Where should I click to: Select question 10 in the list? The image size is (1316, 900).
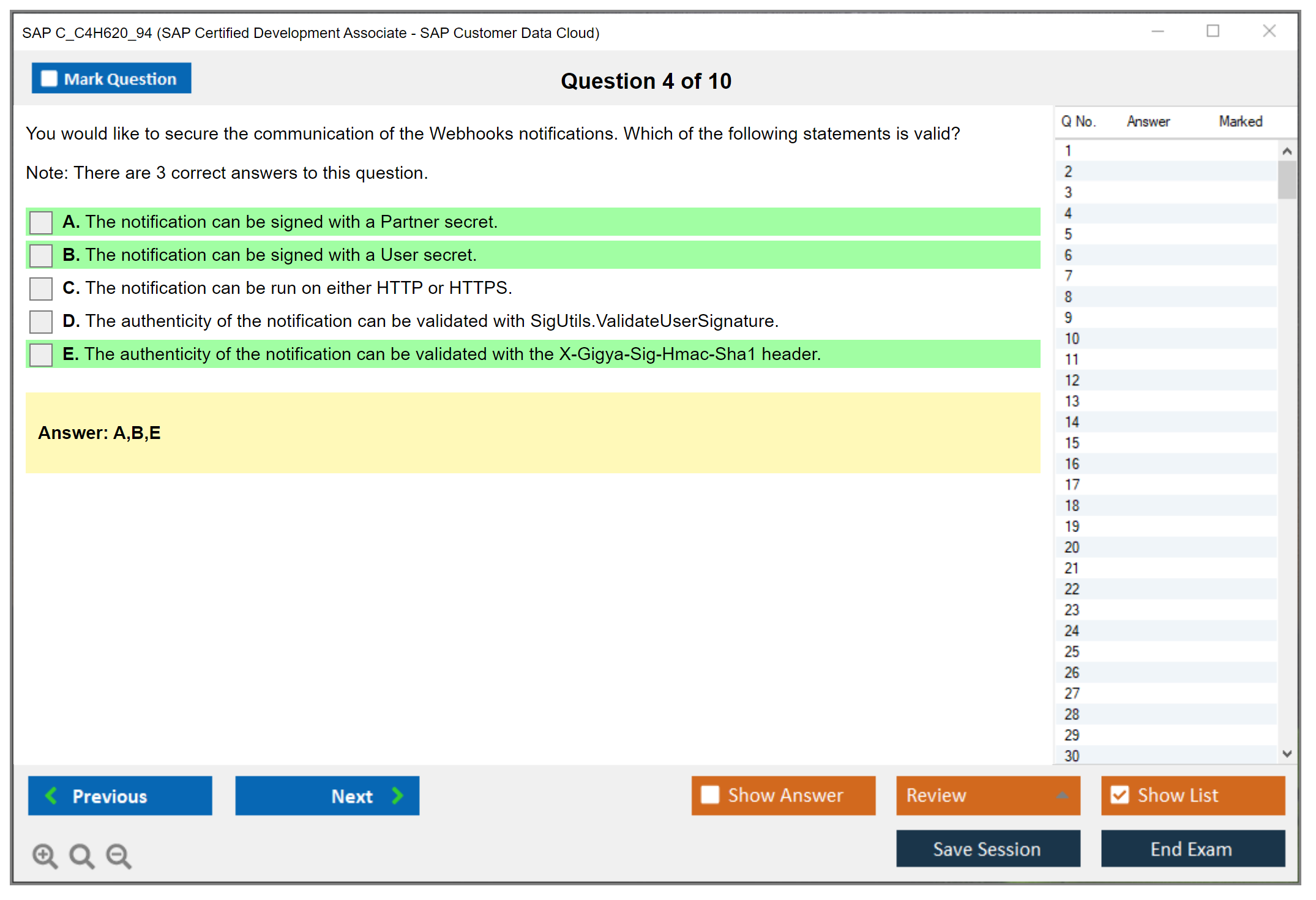(1072, 339)
